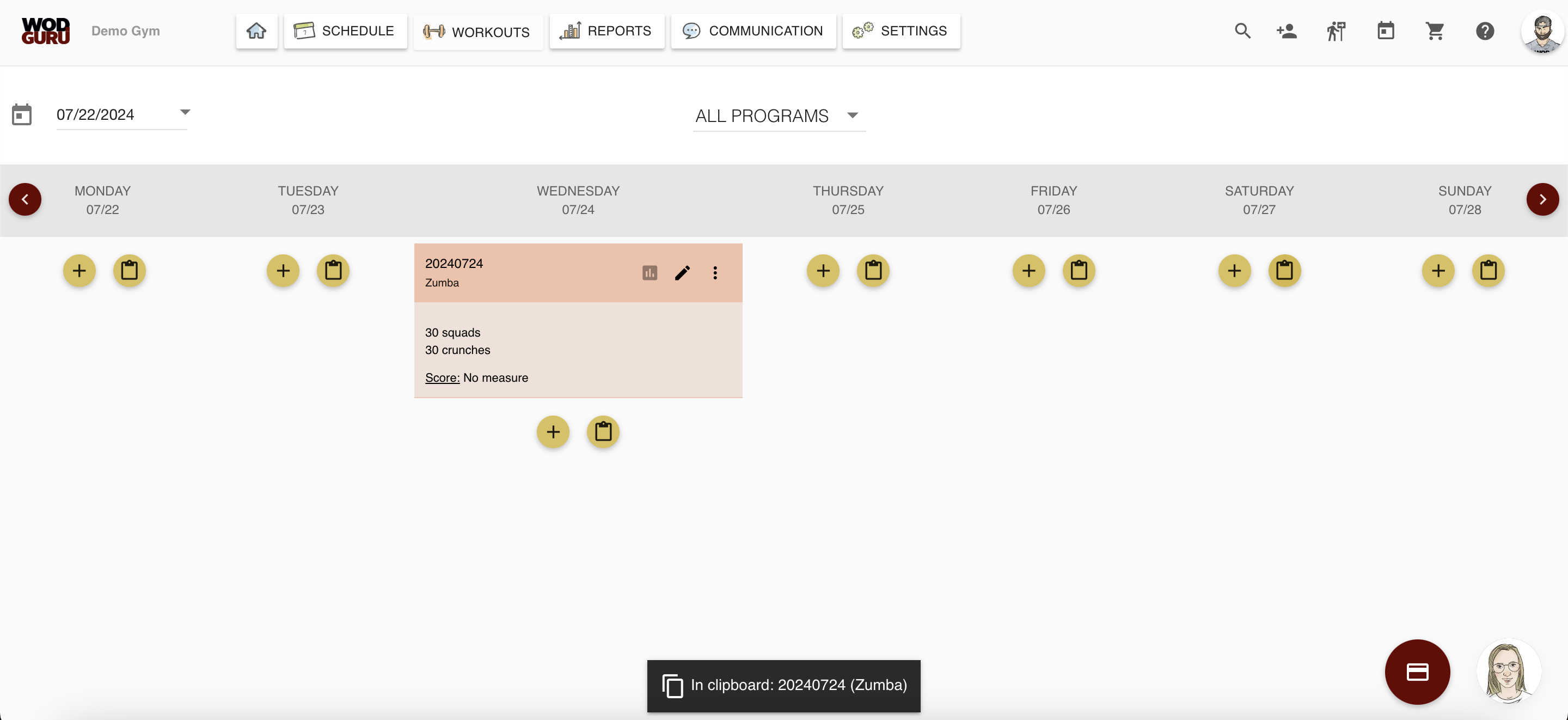This screenshot has height=720, width=1568.
Task: Add a workout on Sunday 07/28
Action: click(1438, 271)
